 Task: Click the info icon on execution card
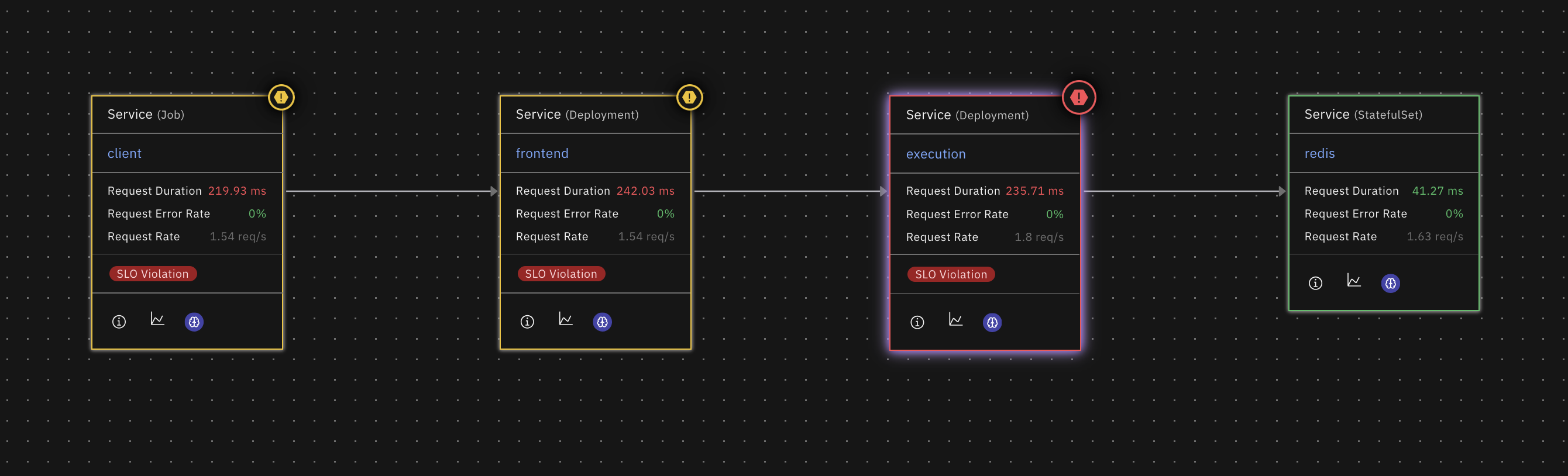coord(917,322)
